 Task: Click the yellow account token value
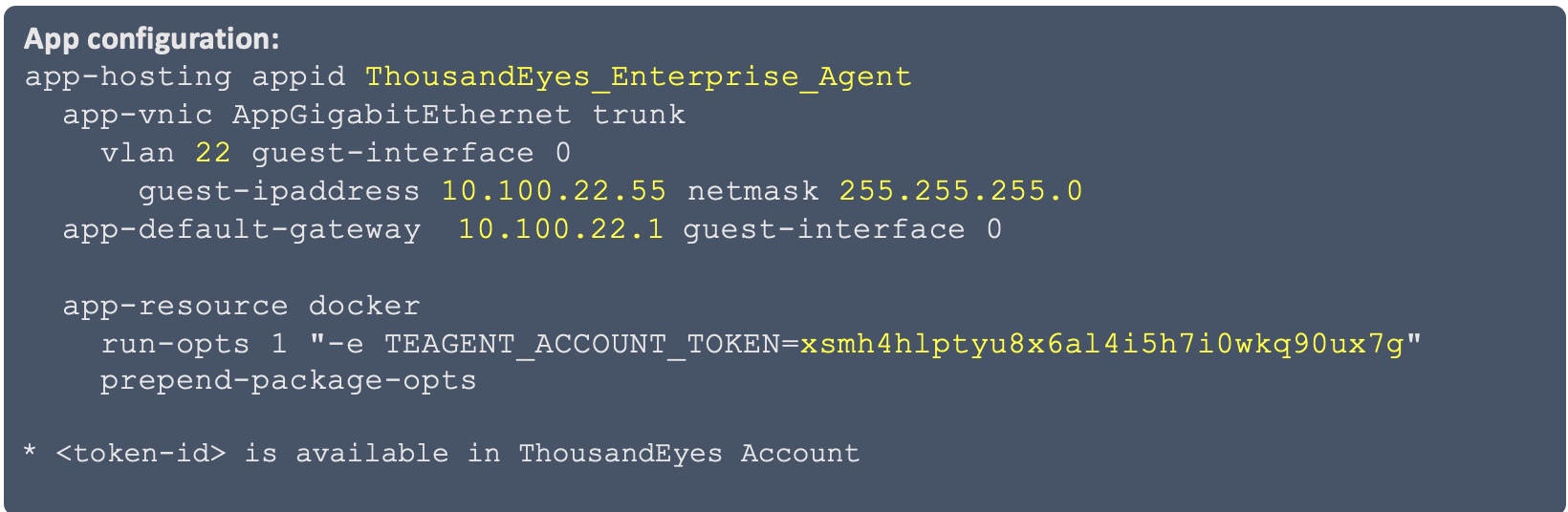click(1101, 344)
